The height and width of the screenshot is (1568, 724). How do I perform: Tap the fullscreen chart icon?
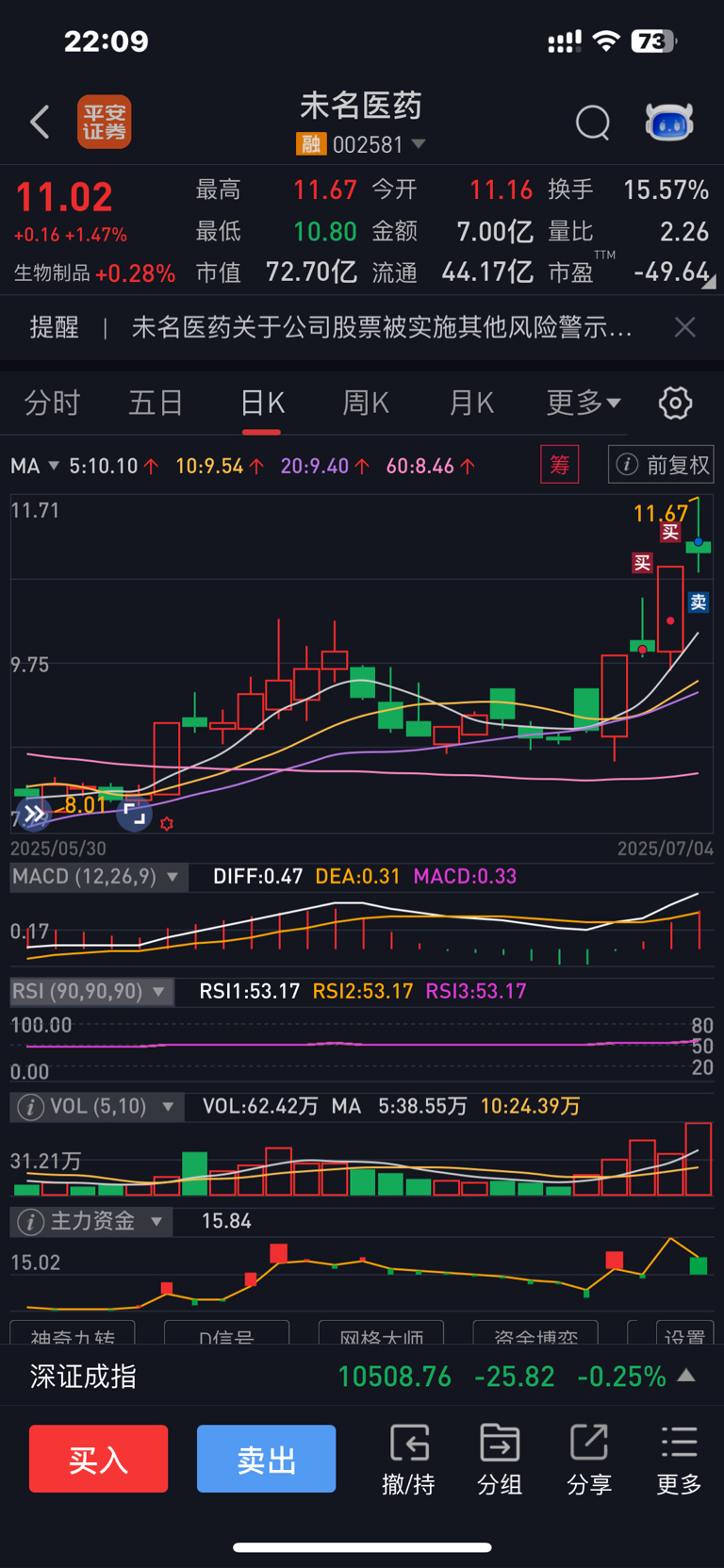[x=135, y=814]
